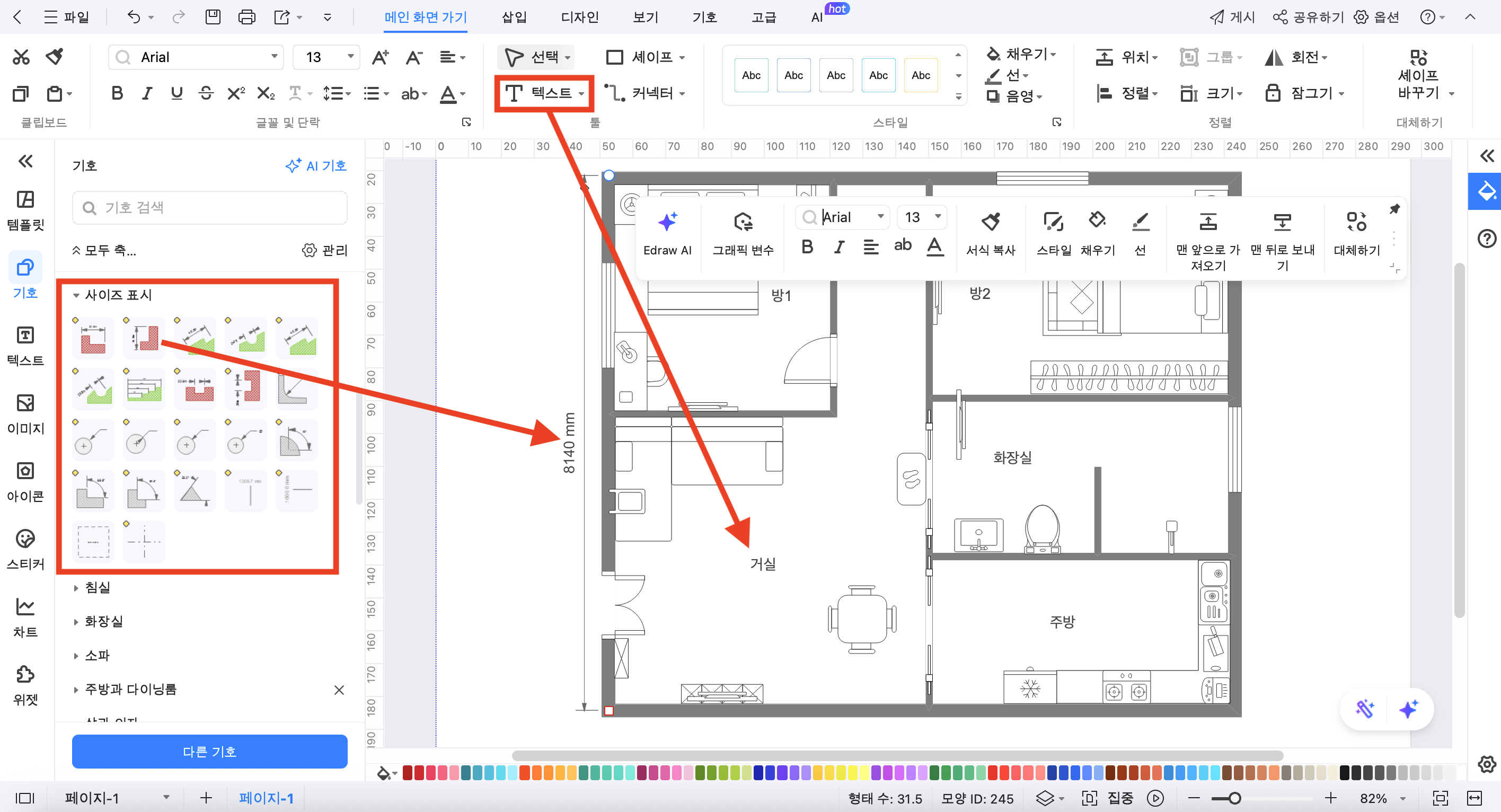The height and width of the screenshot is (812, 1501).
Task: Click the 기호 검색 search field
Action: click(210, 207)
